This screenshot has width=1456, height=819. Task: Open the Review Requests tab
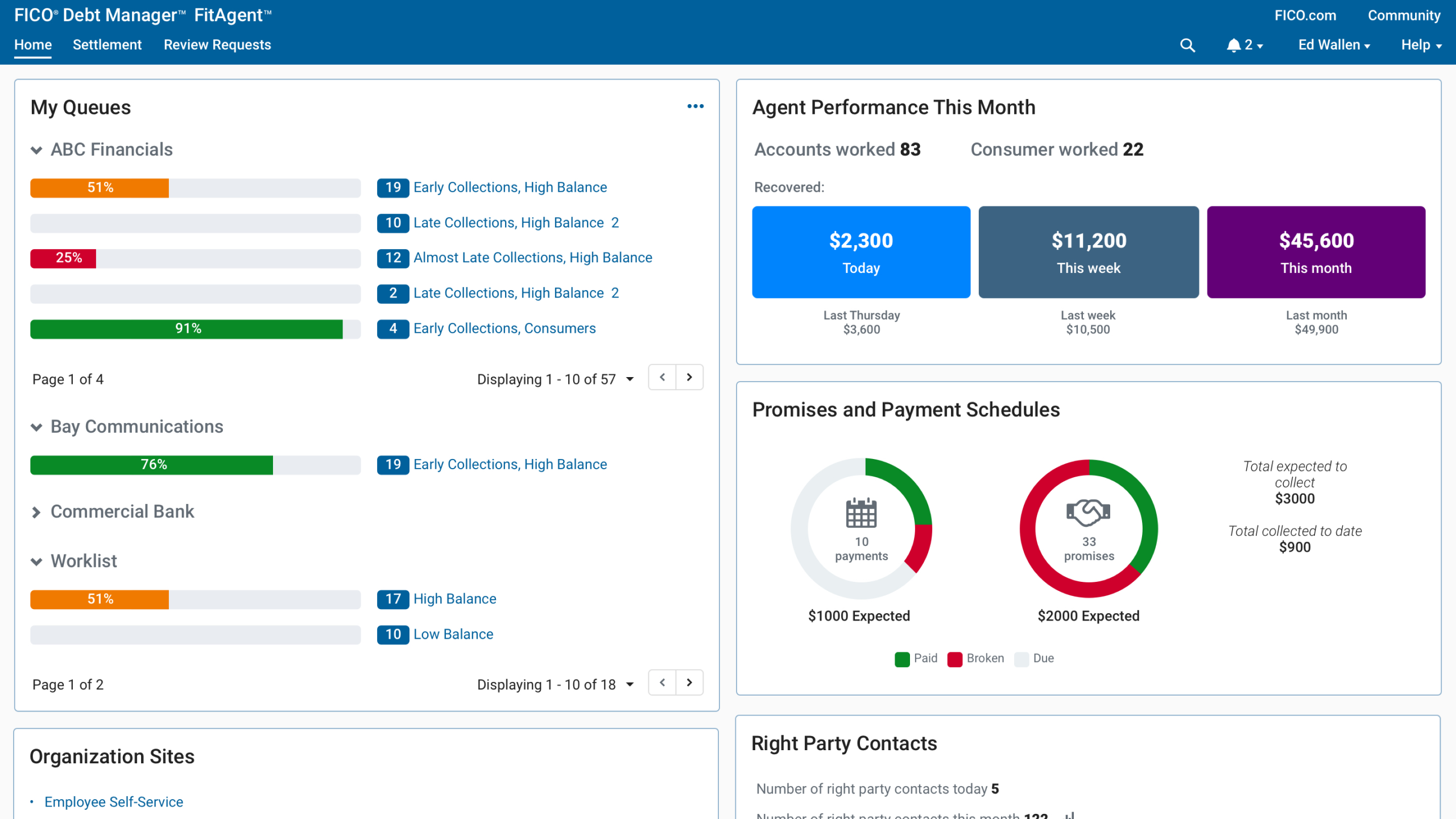coord(217,45)
